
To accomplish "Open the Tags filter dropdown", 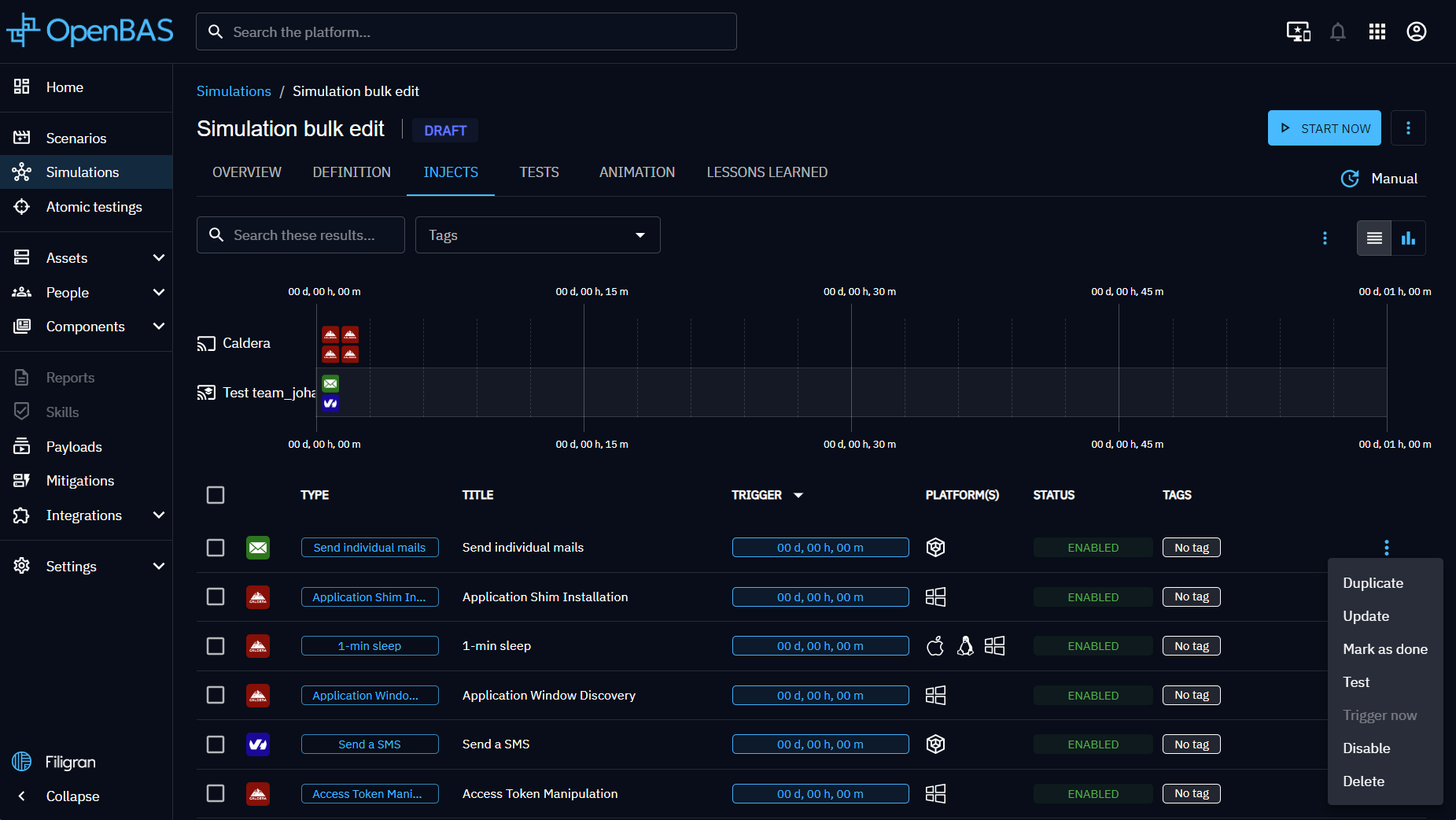I will point(537,235).
